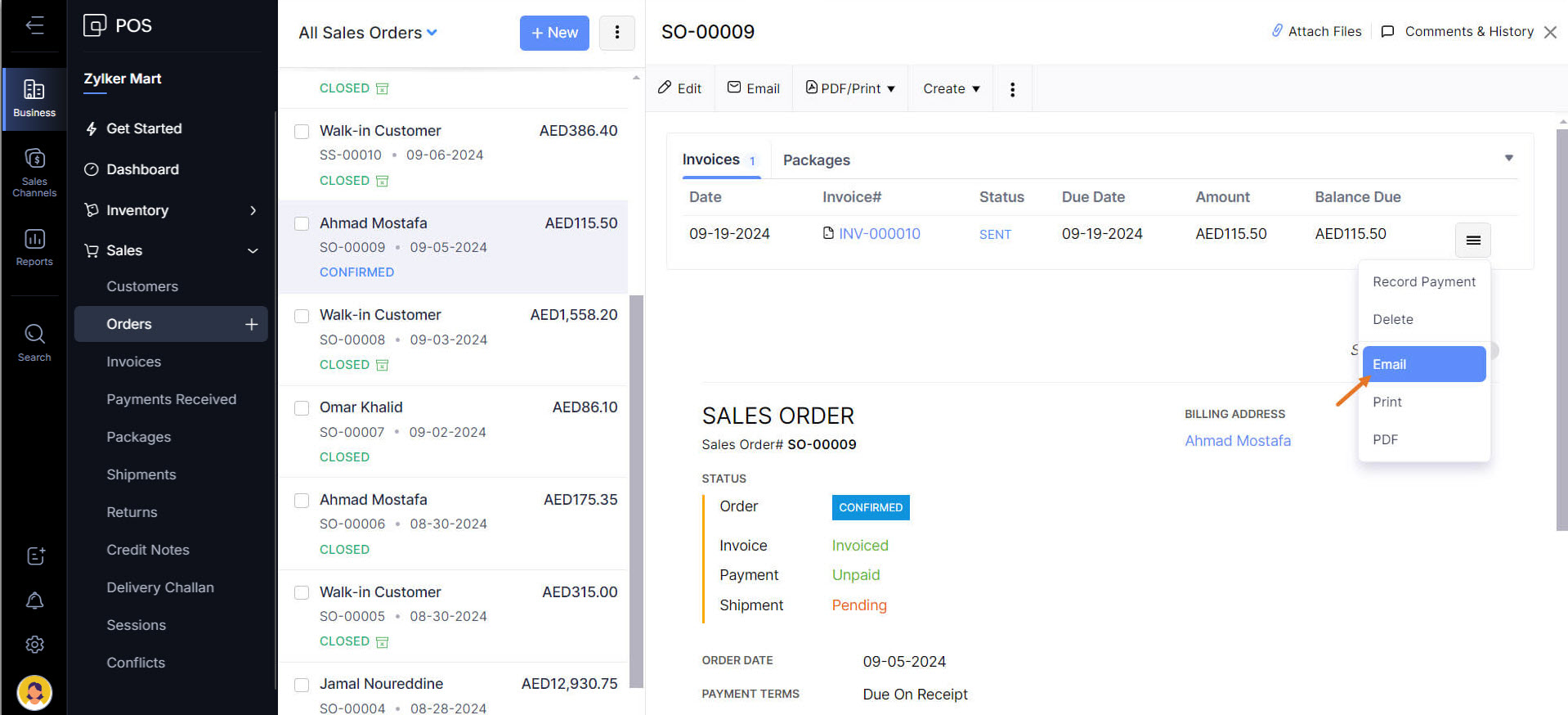
Task: Click the user avatar at bottom left
Action: coord(34,692)
